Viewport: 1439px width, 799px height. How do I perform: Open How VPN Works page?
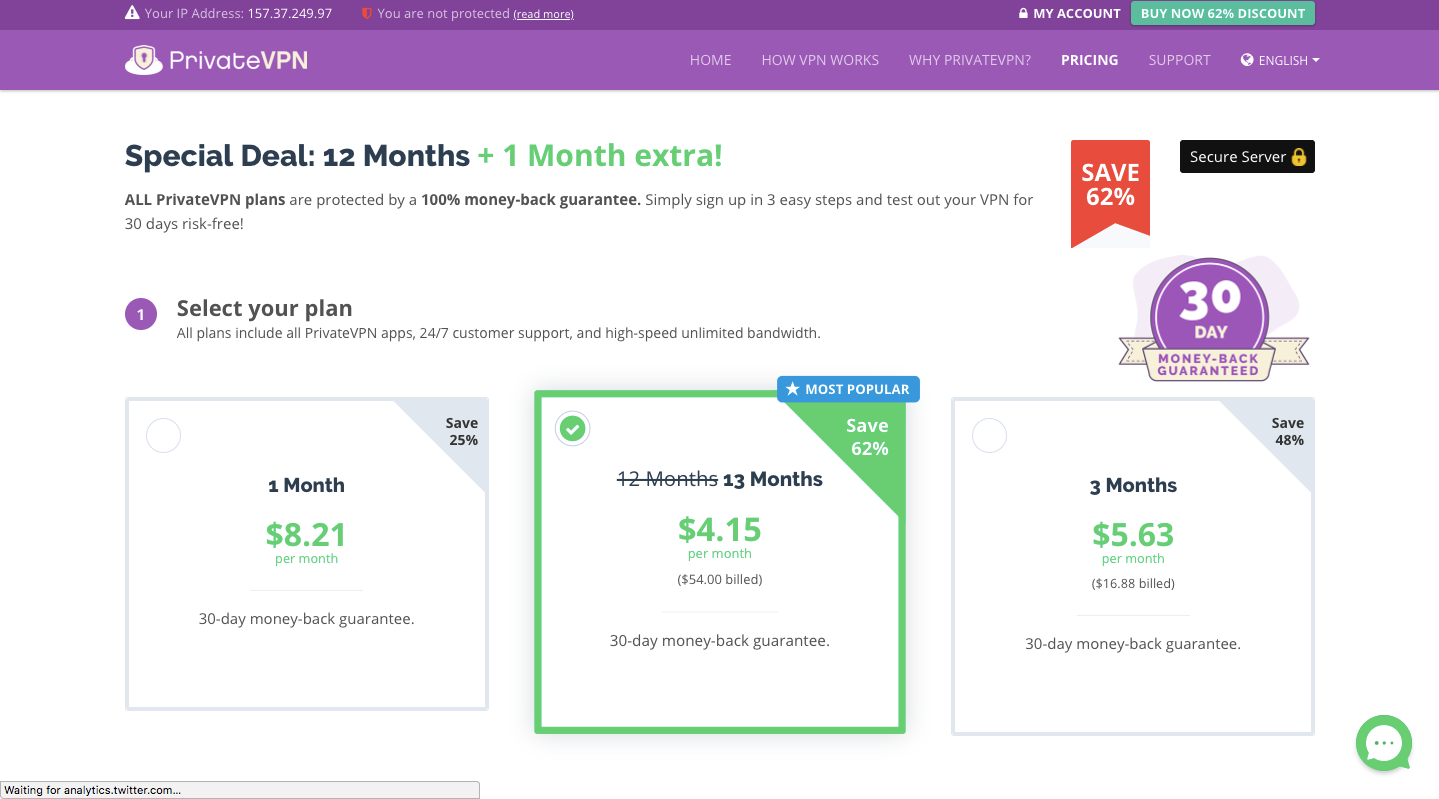coord(820,60)
